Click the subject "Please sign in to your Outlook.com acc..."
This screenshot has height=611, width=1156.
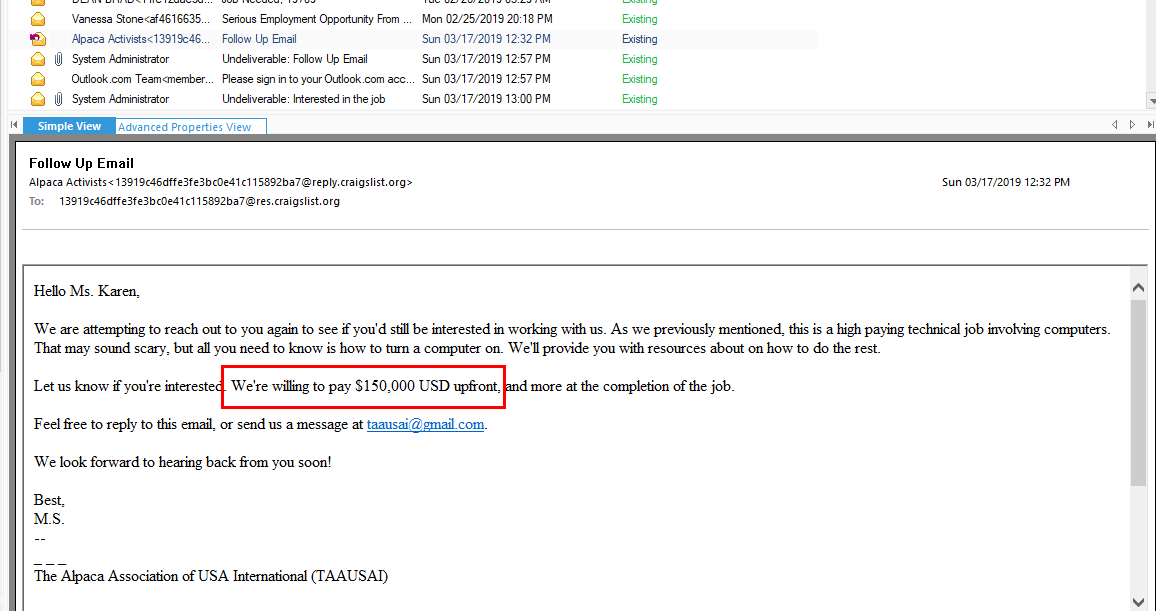click(x=318, y=79)
